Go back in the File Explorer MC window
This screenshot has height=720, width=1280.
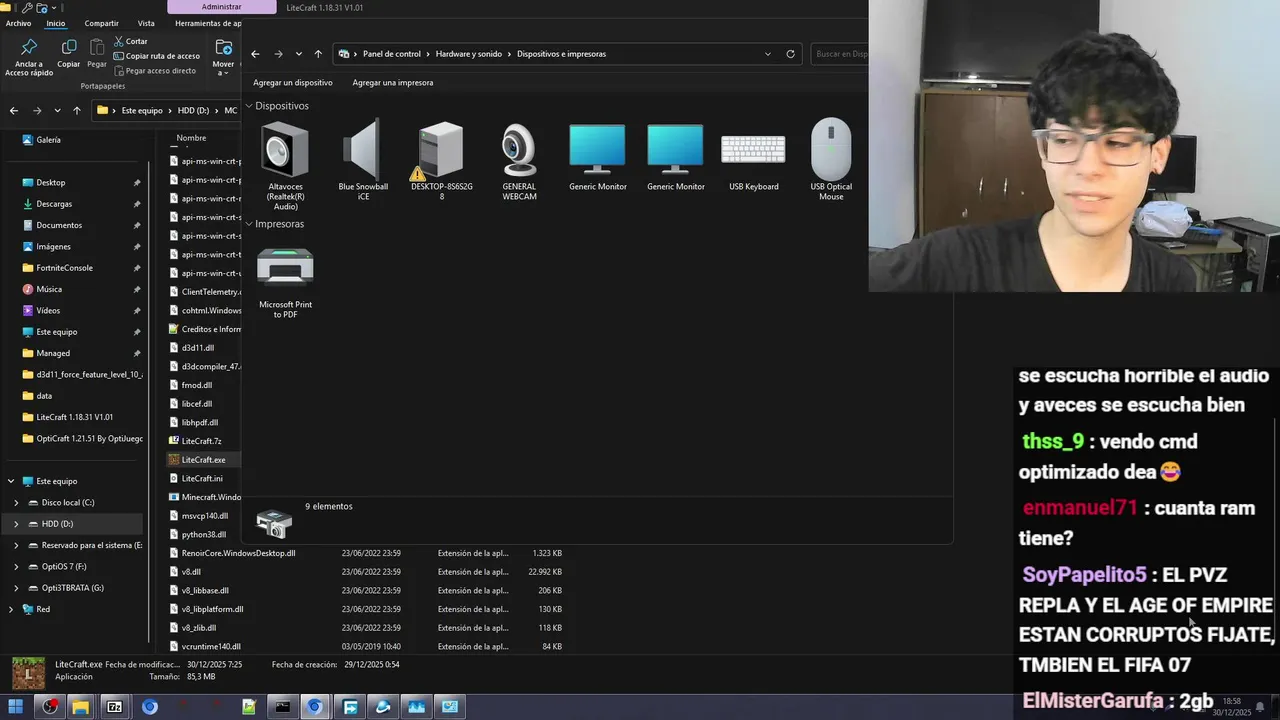(13, 110)
